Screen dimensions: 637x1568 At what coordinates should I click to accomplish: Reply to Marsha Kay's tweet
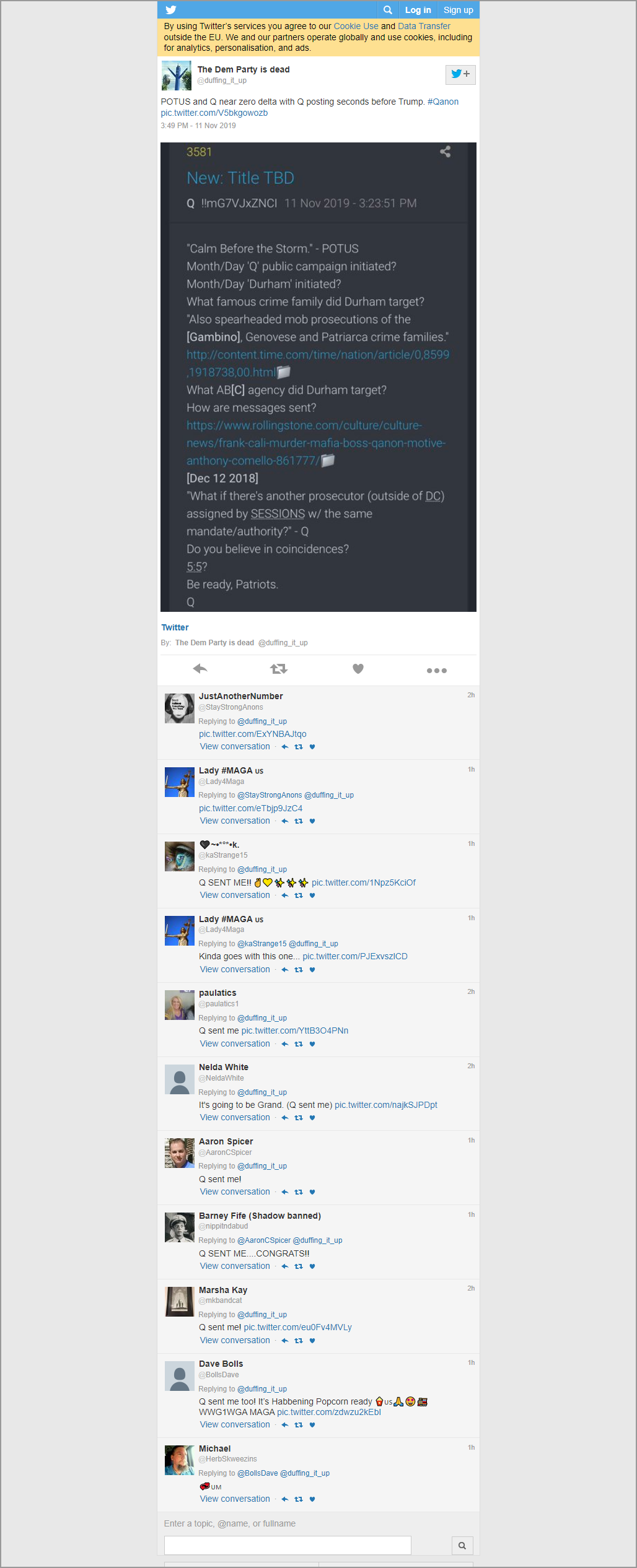click(x=285, y=1341)
